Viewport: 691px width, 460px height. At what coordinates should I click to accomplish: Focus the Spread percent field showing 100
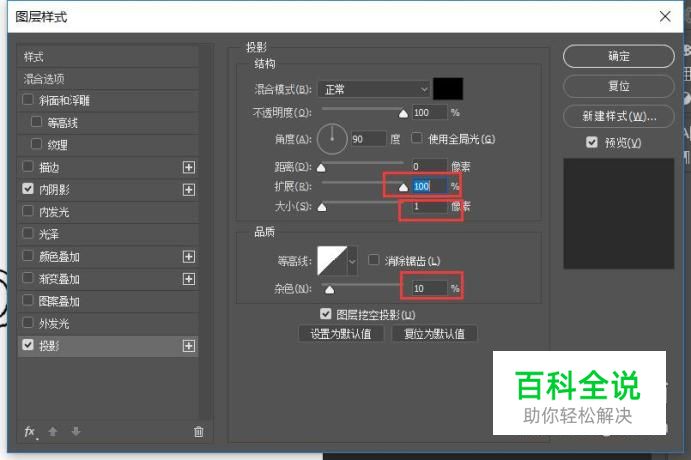pos(429,186)
